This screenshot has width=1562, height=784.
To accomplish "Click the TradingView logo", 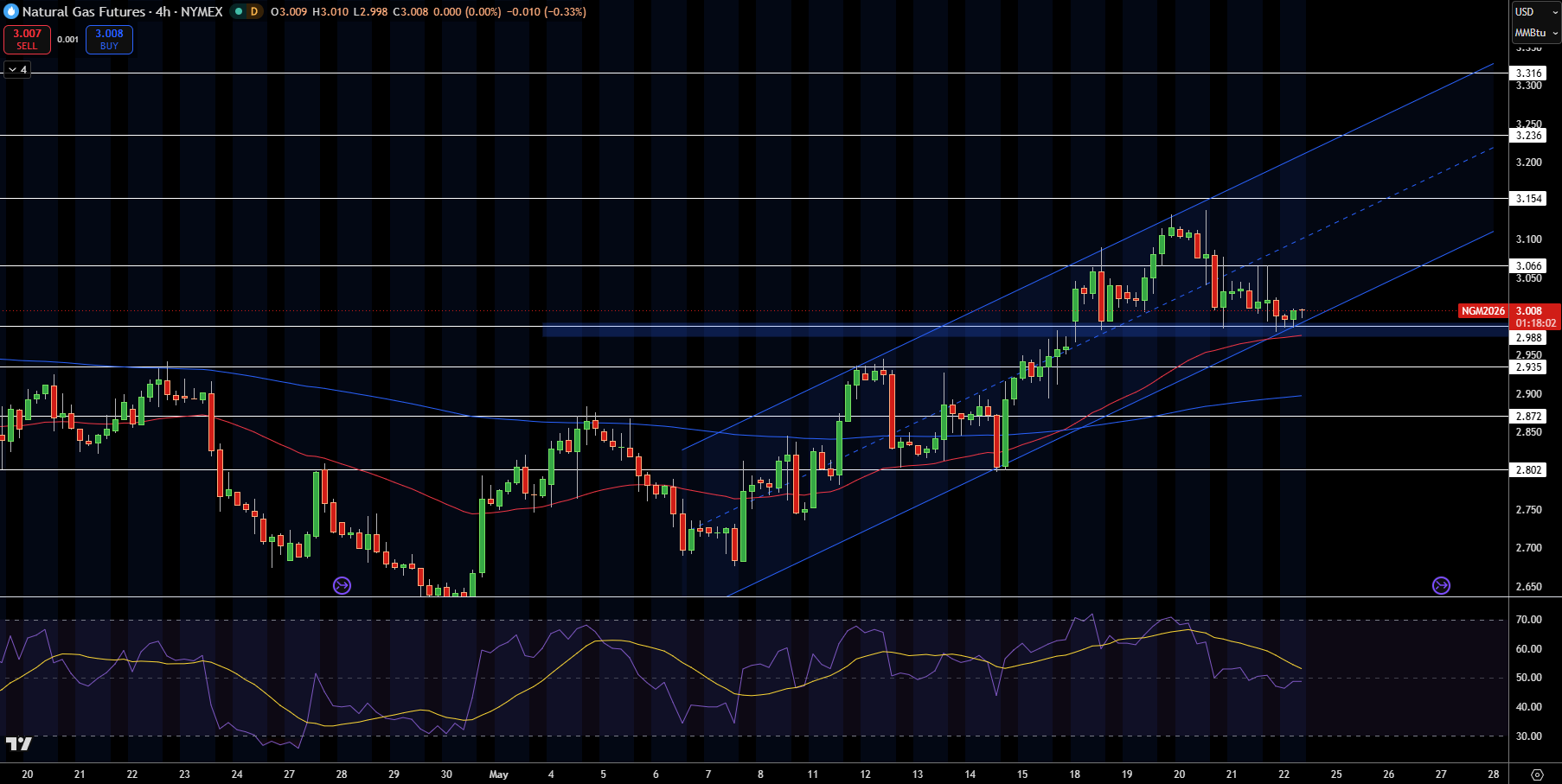I will [19, 743].
